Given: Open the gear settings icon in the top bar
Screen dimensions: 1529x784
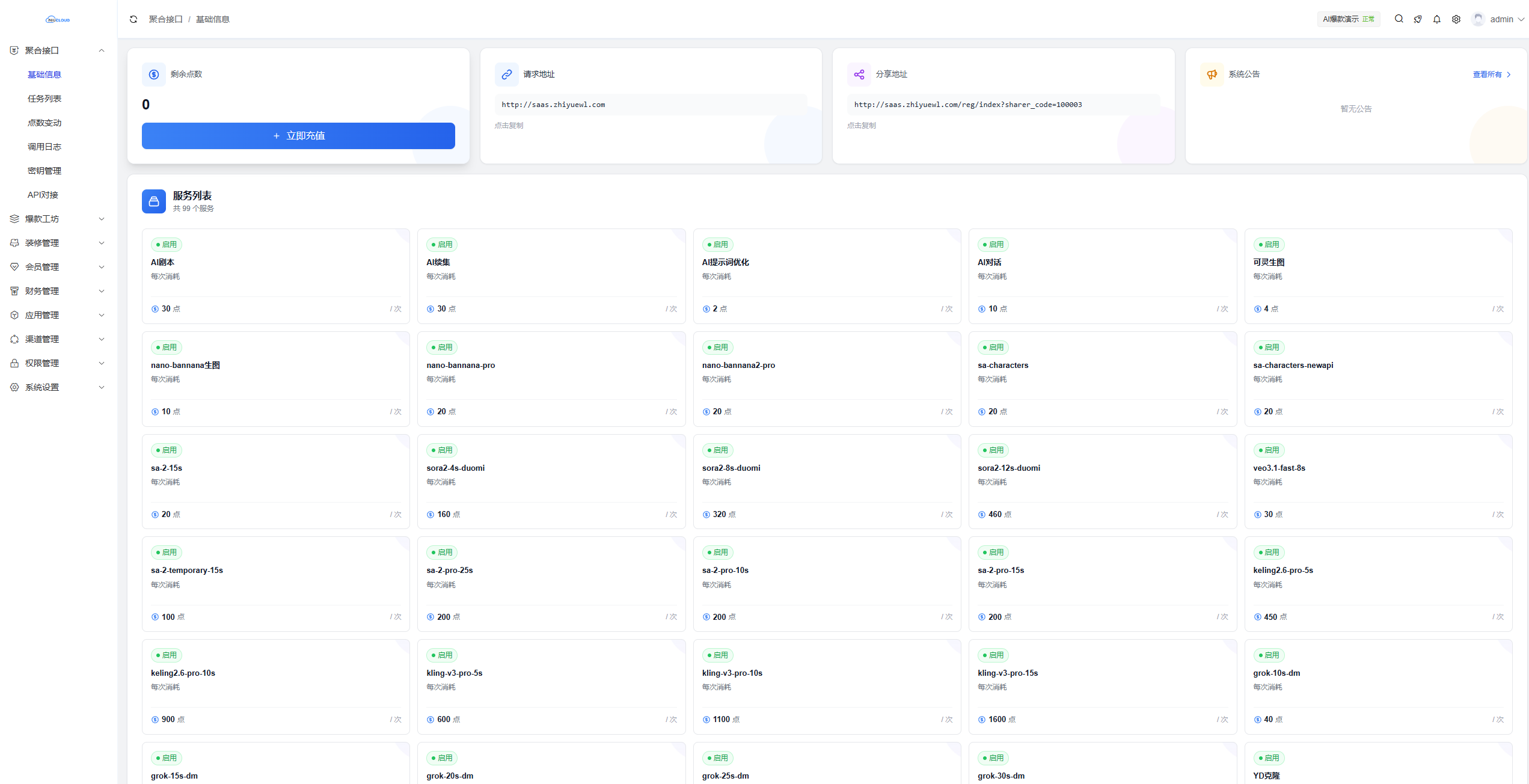Looking at the screenshot, I should click(x=1456, y=19).
